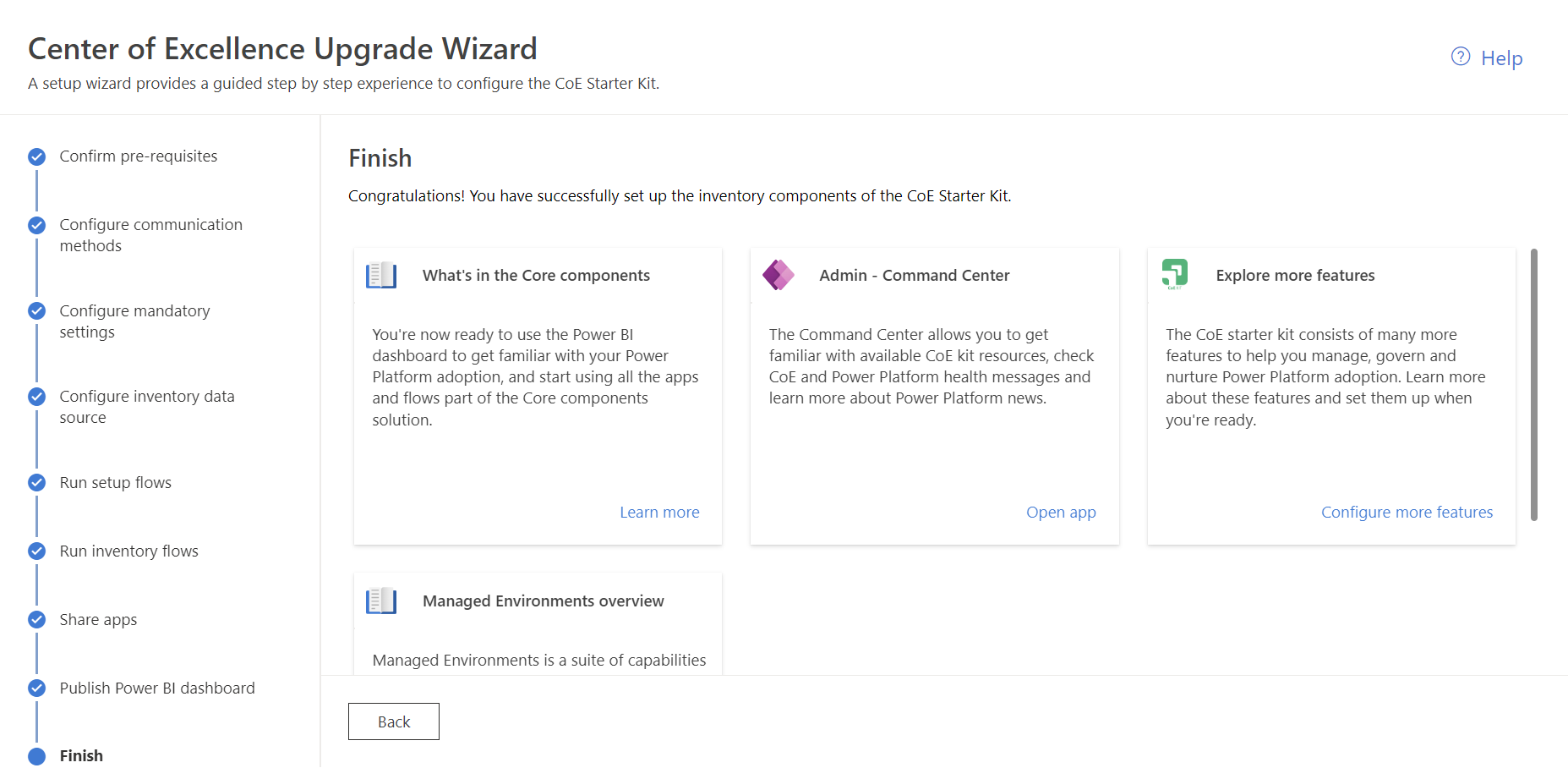This screenshot has height=768, width=1568.
Task: Click the current Finish step circle indicator
Action: coord(36,756)
